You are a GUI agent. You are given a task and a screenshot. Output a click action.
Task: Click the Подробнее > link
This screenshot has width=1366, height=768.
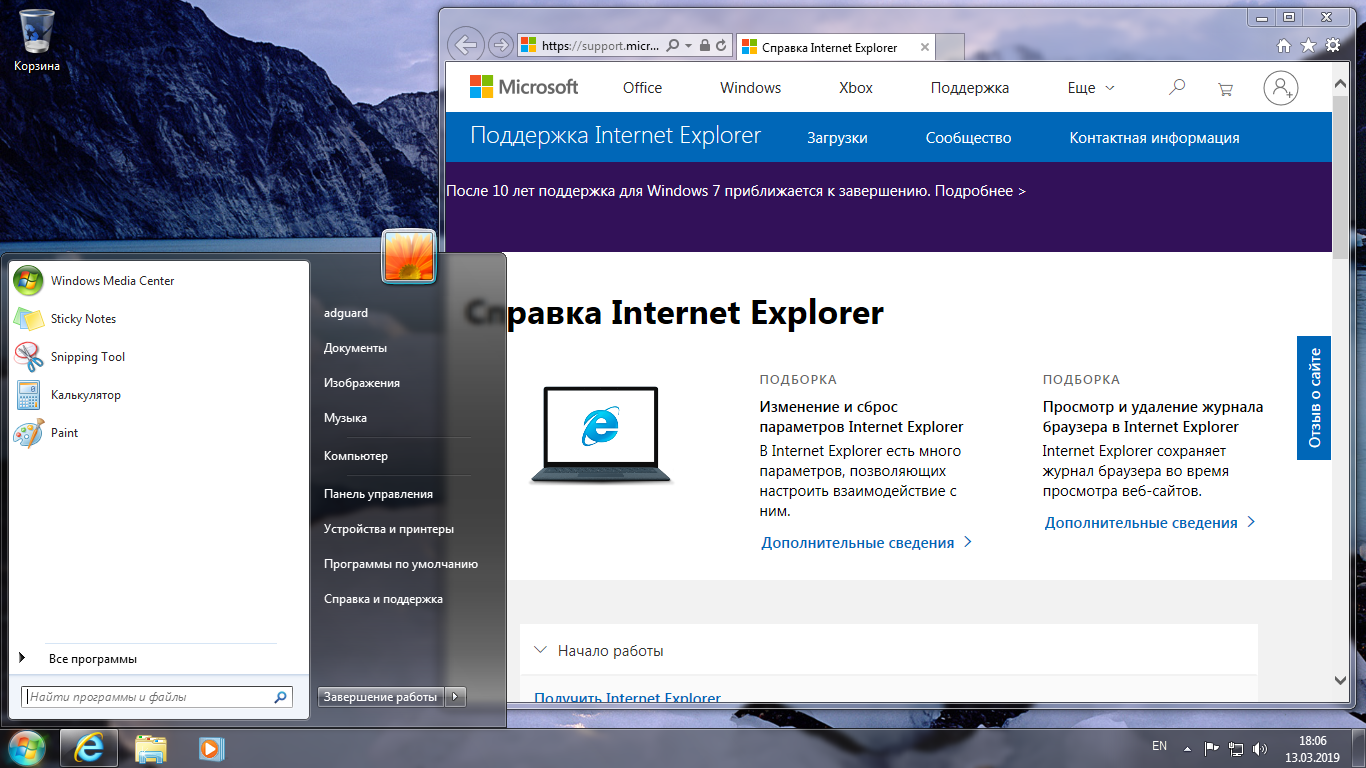980,190
